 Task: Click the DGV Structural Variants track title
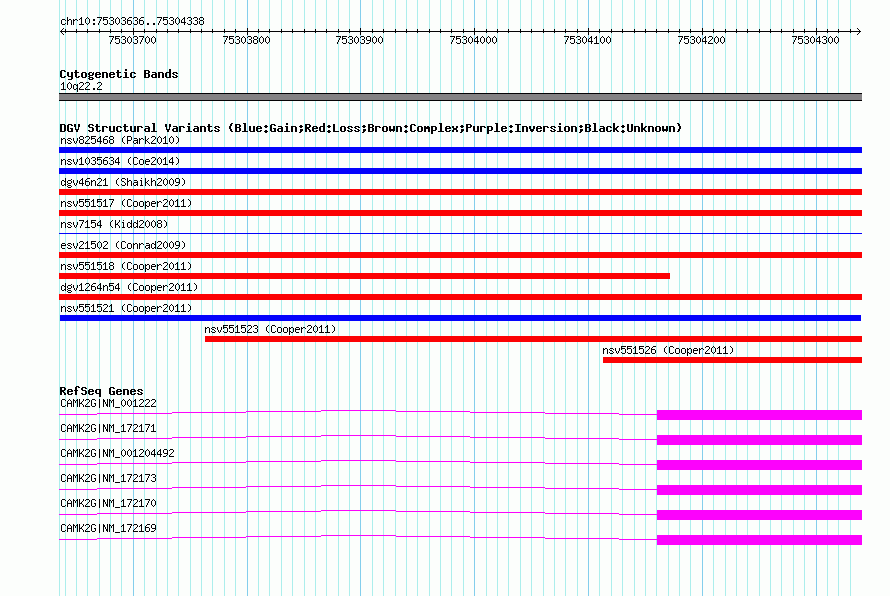(370, 128)
